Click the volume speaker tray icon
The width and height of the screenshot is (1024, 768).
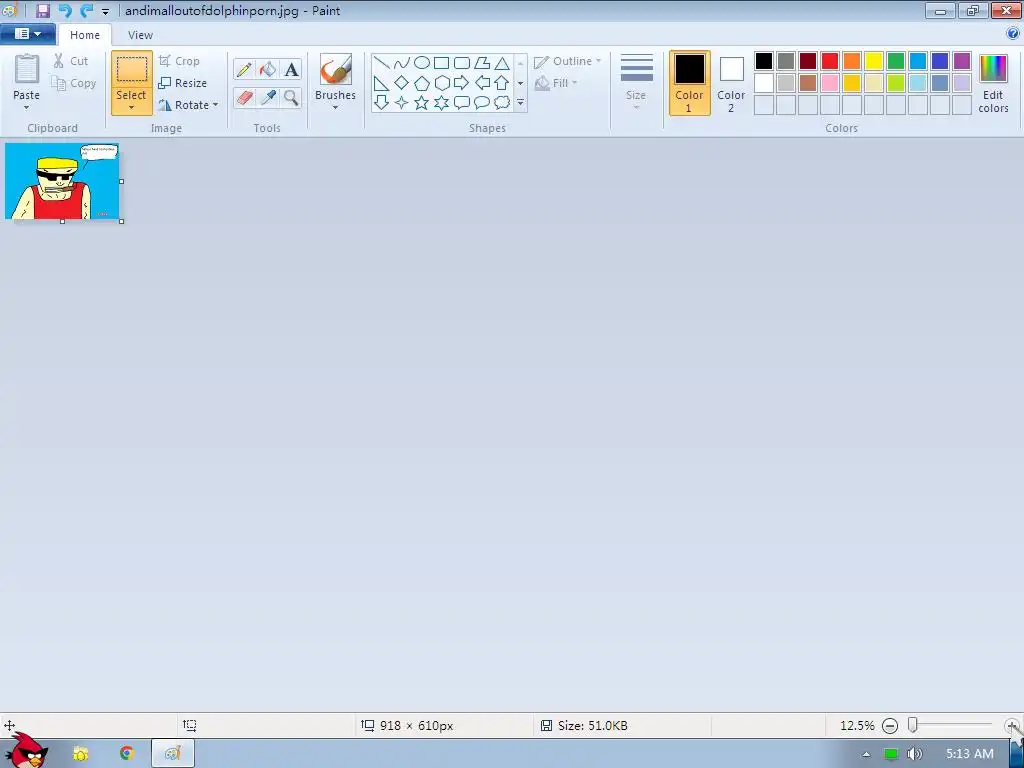coord(916,754)
